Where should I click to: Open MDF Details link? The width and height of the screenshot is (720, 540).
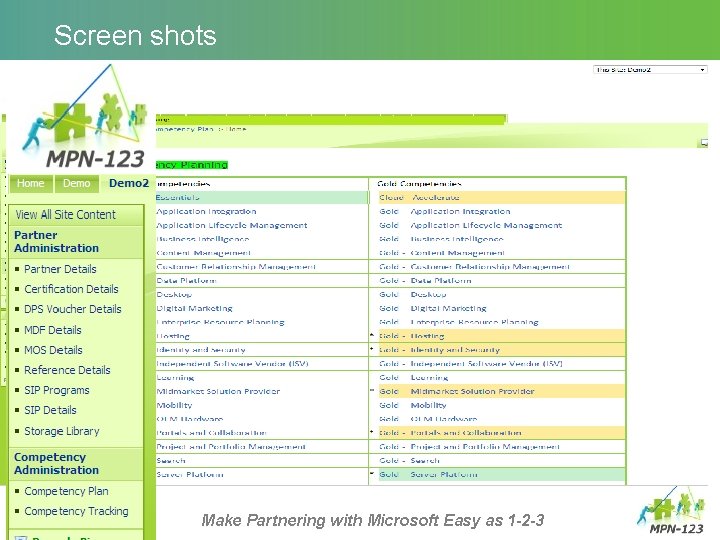(53, 330)
